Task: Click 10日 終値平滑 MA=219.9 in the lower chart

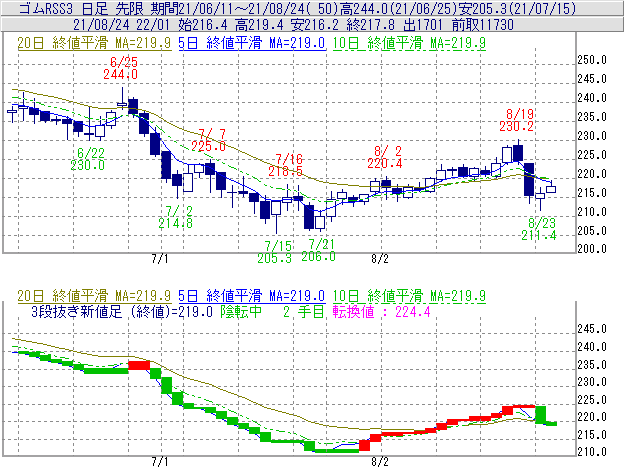Action: pos(409,296)
